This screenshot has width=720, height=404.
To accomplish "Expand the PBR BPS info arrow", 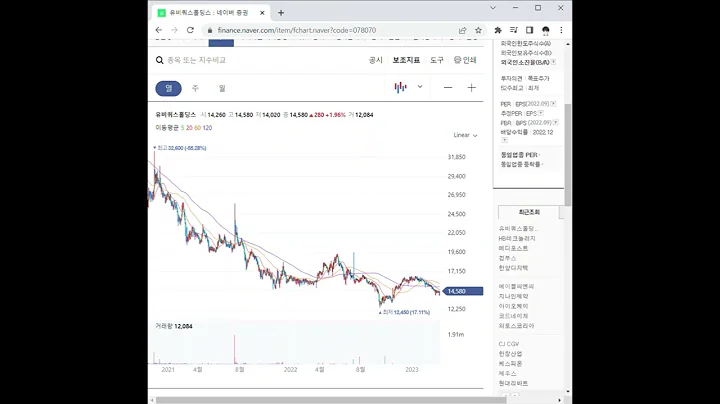I will [x=556, y=123].
